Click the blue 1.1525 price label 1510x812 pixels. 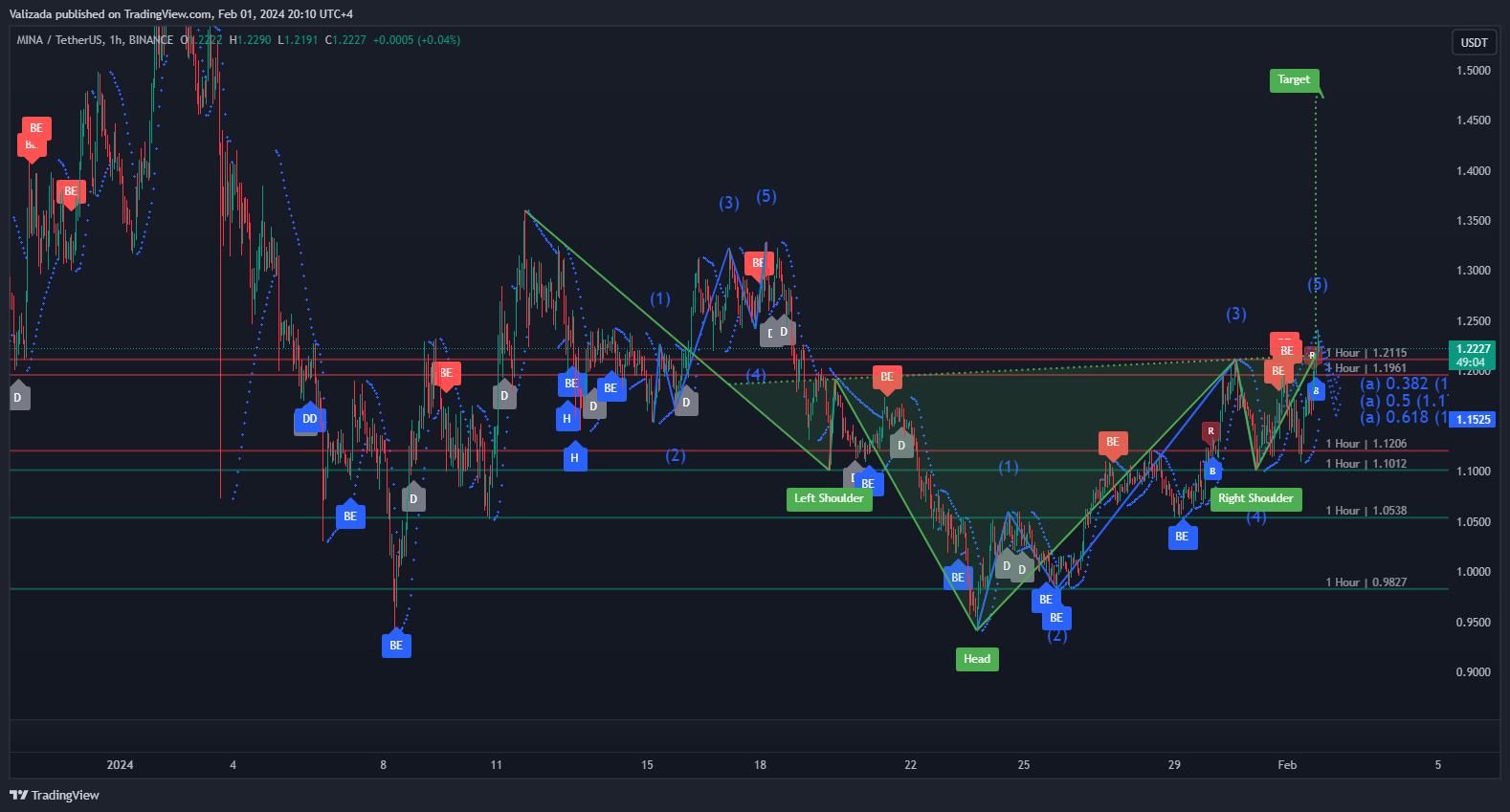click(x=1473, y=419)
